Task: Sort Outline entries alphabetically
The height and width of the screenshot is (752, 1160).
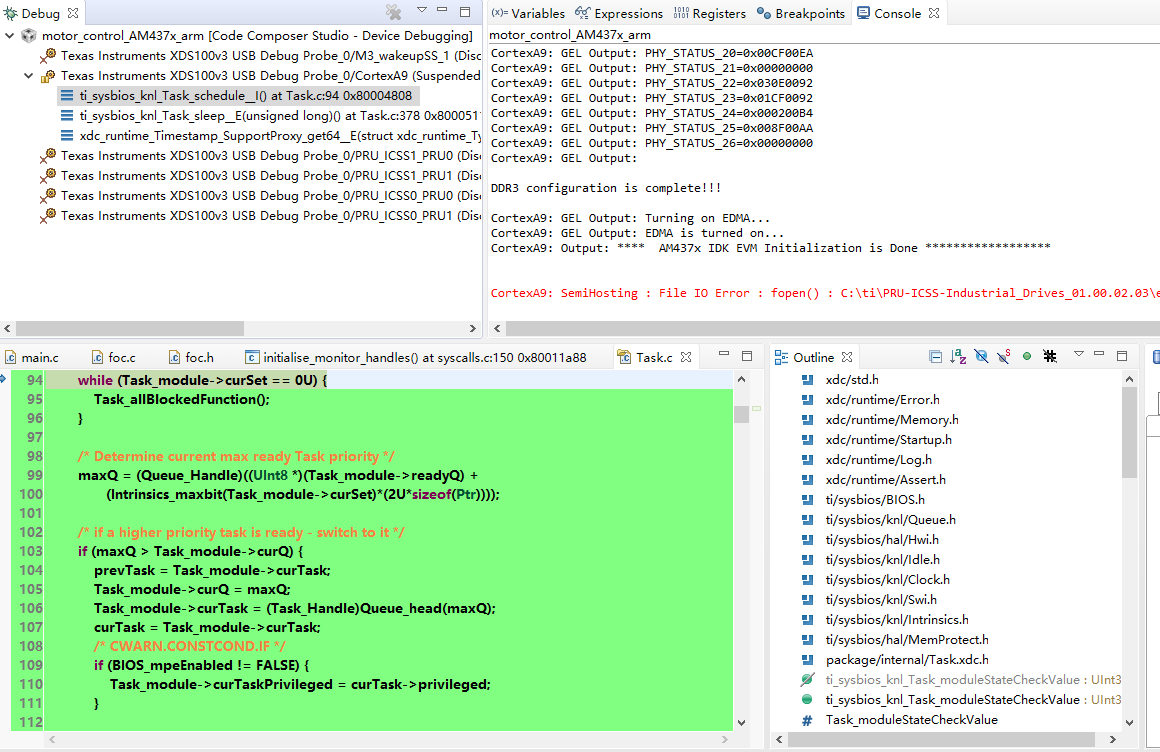Action: tap(958, 357)
